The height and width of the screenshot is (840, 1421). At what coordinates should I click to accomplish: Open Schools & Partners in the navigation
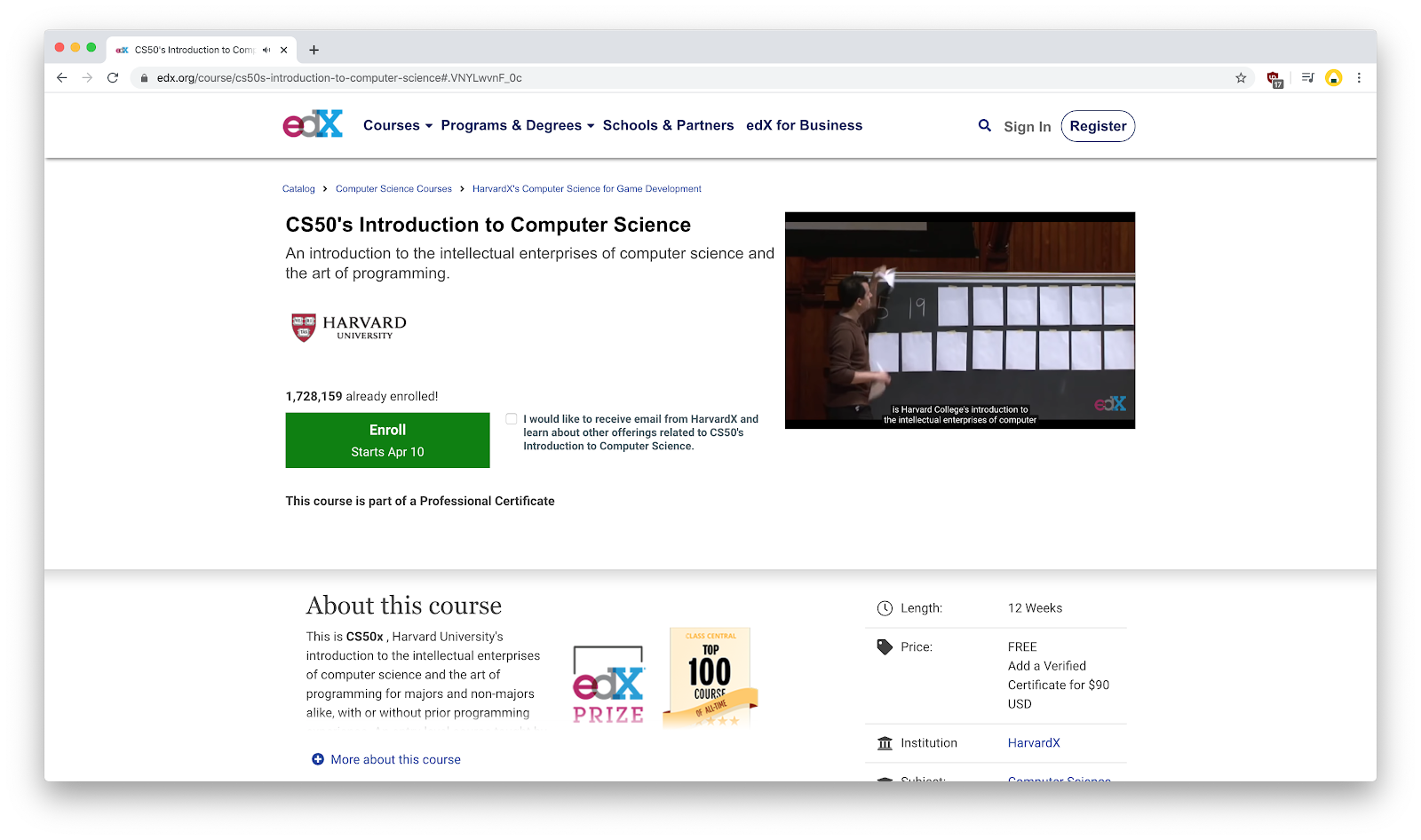point(668,126)
